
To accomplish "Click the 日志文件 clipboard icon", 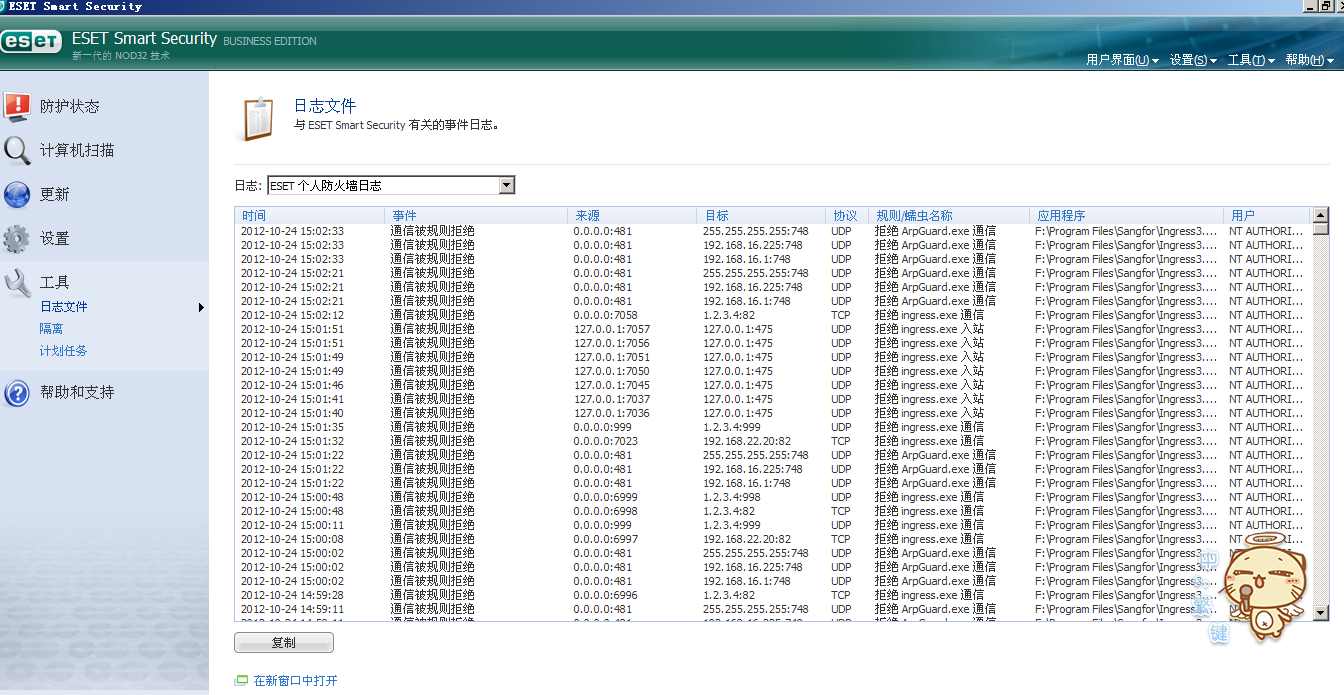I will pyautogui.click(x=257, y=118).
